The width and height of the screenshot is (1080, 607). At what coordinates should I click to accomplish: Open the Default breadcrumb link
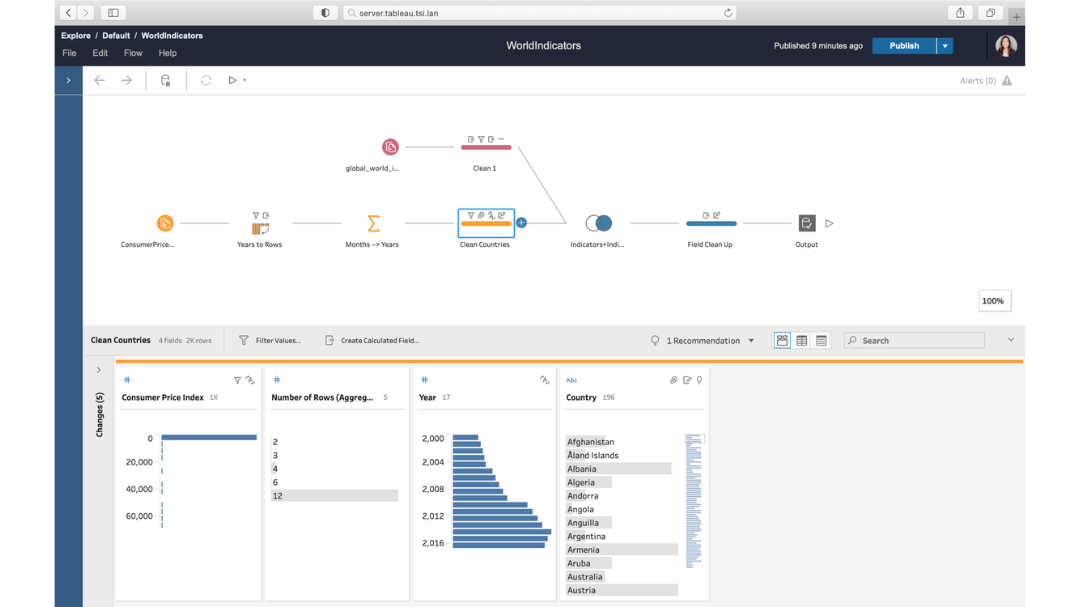click(116, 35)
